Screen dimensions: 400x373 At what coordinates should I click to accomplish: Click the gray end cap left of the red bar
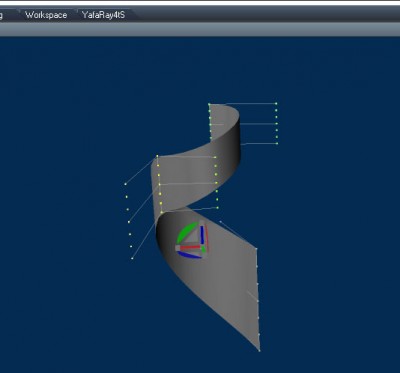pos(178,248)
